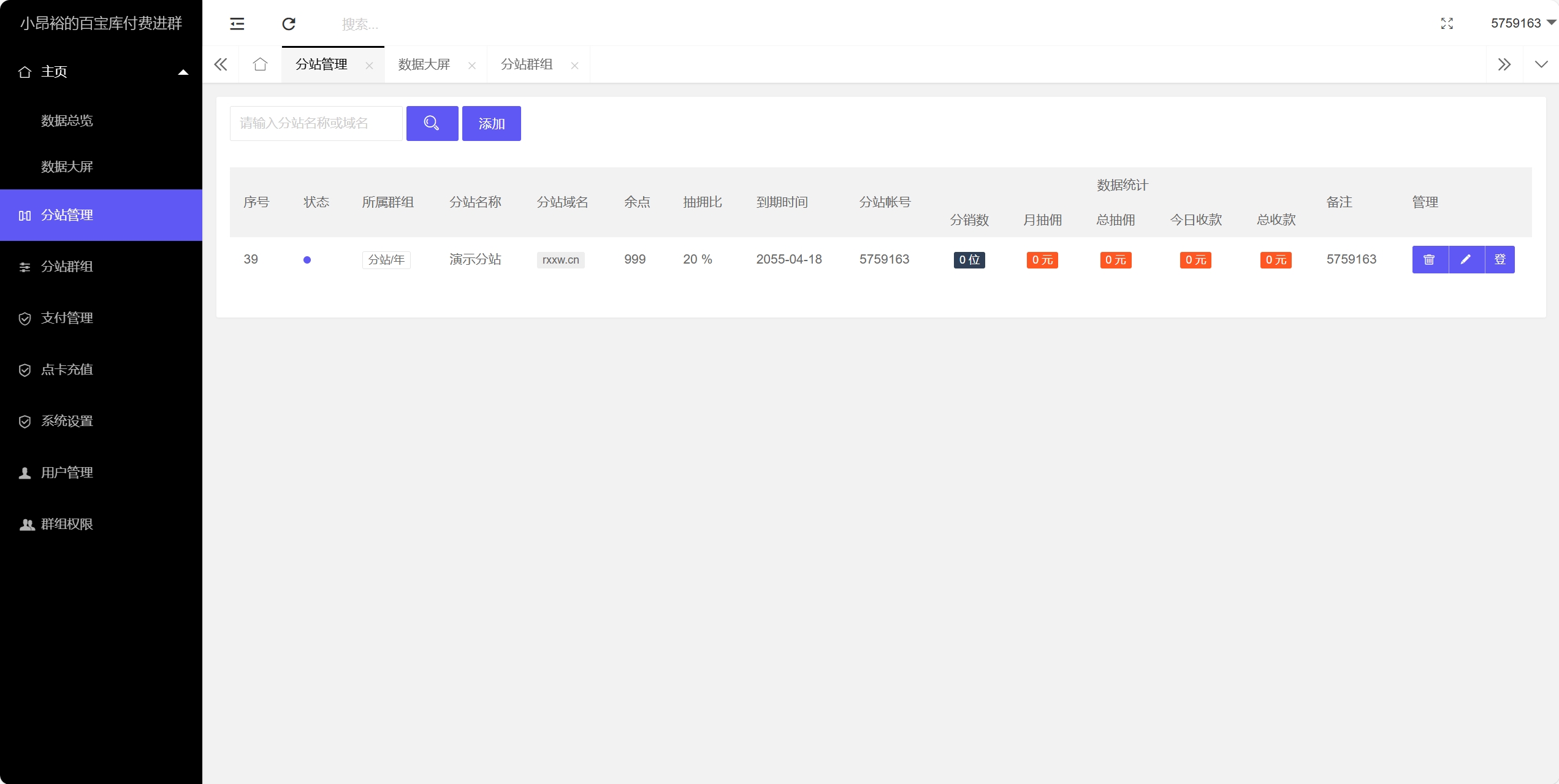1559x784 pixels.
Task: Open the 分站群组 tab
Action: tap(527, 64)
